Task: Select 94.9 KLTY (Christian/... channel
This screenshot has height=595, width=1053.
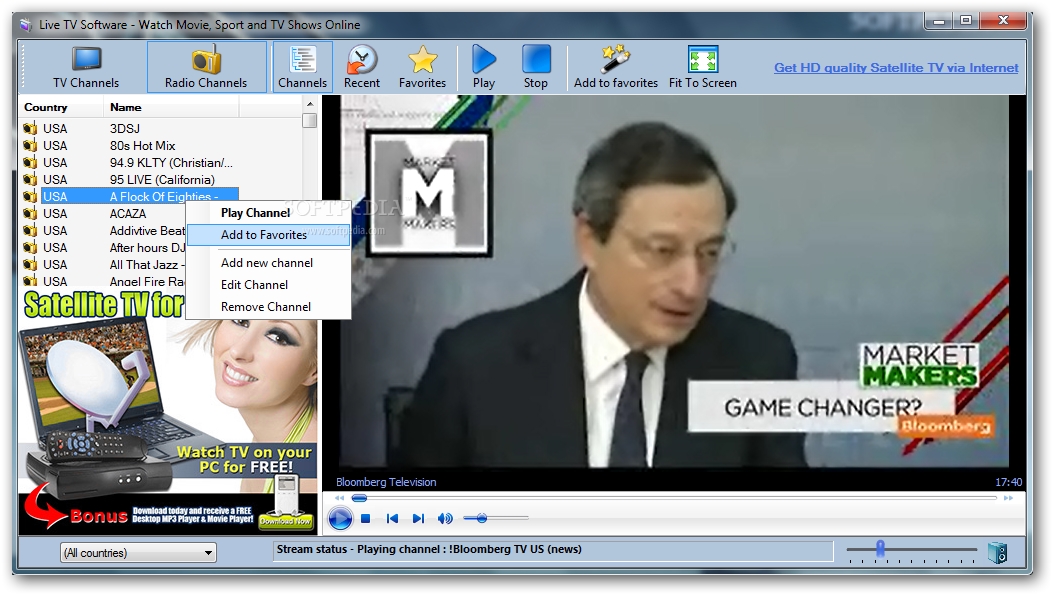Action: click(x=130, y=163)
